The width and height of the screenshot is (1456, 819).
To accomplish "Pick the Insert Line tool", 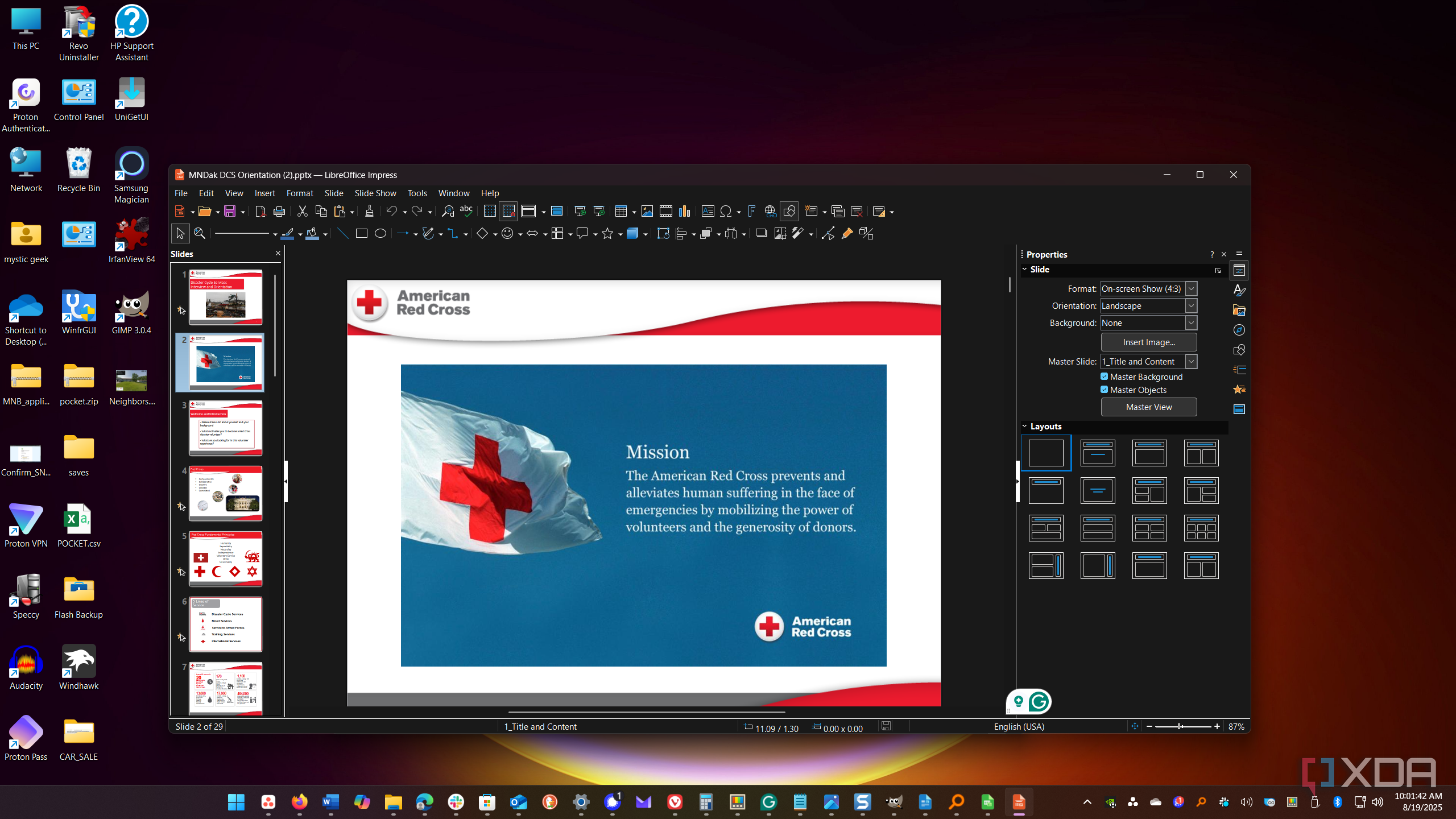I will (x=342, y=233).
